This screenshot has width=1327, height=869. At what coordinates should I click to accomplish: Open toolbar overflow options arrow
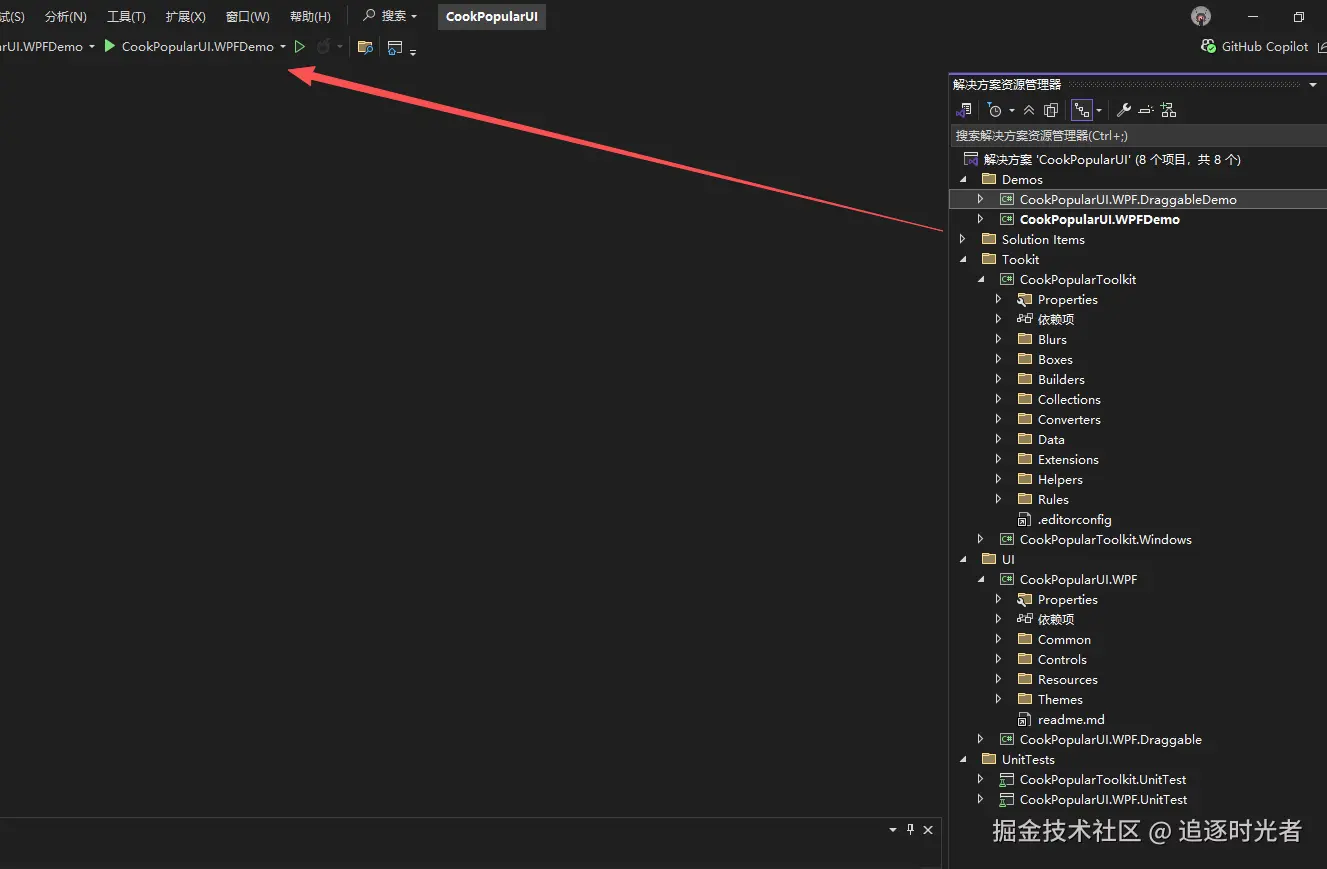click(x=413, y=51)
